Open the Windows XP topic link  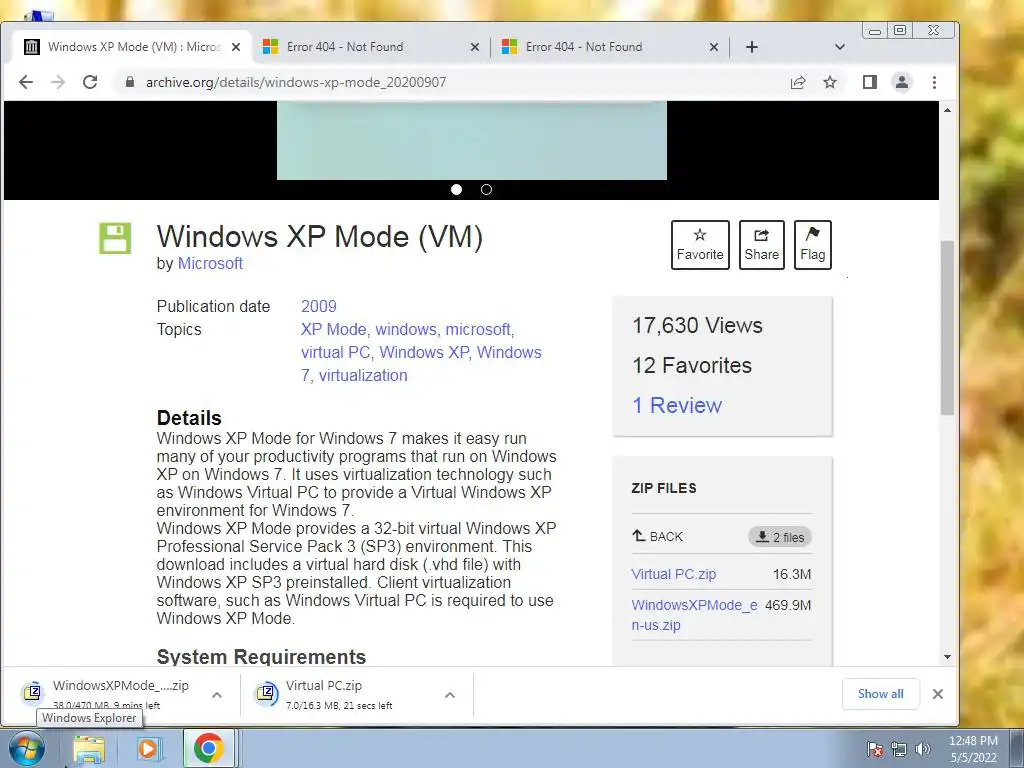[x=424, y=353]
